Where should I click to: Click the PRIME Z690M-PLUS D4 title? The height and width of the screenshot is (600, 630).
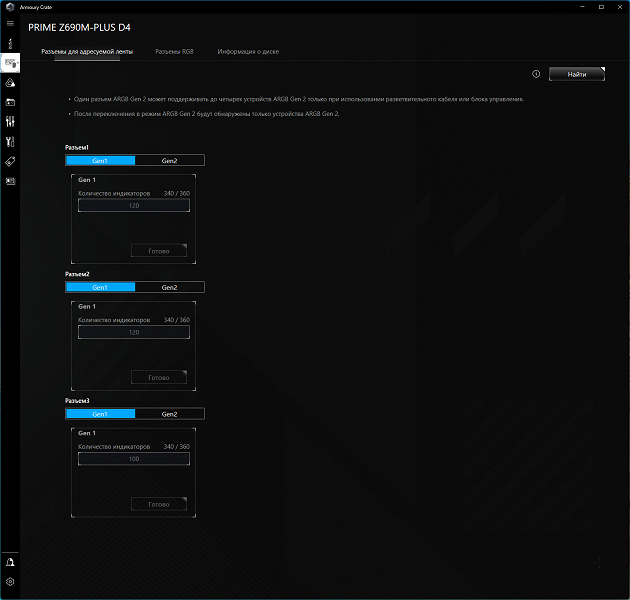pyautogui.click(x=79, y=27)
